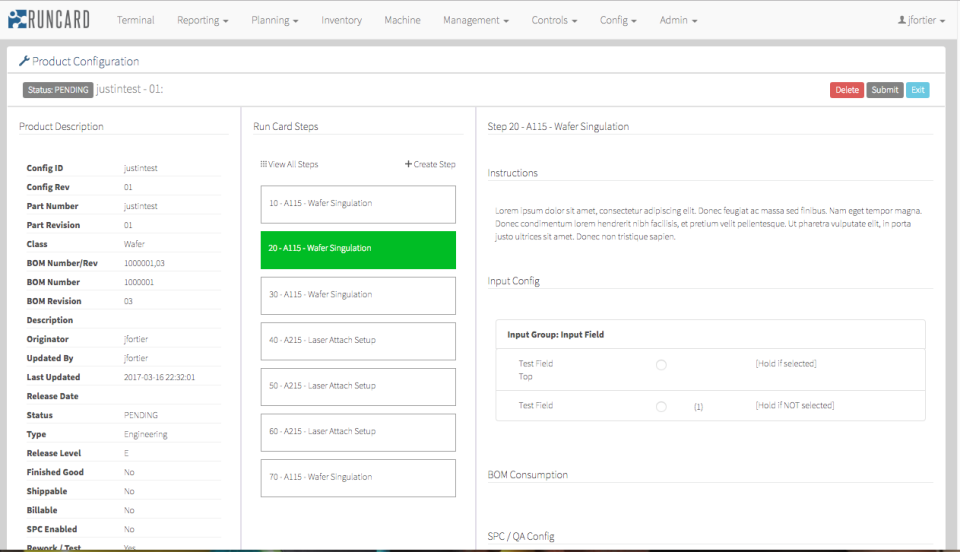Open the Inventory page
The width and height of the screenshot is (960, 552).
(x=341, y=20)
